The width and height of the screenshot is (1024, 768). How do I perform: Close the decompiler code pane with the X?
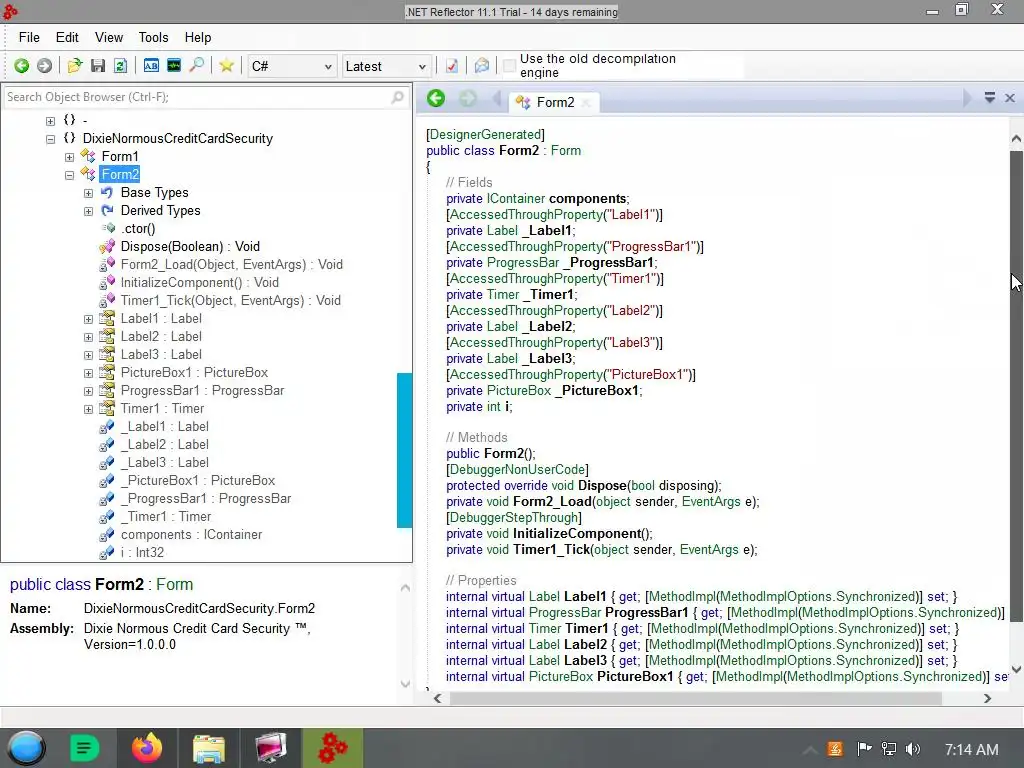pos(1010,98)
